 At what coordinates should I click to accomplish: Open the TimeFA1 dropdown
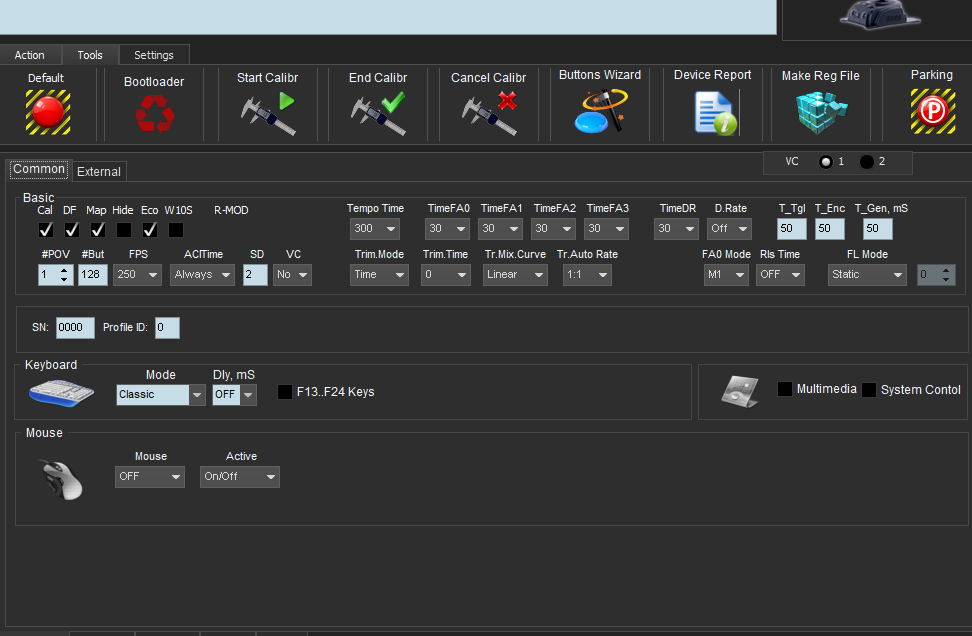click(500, 229)
